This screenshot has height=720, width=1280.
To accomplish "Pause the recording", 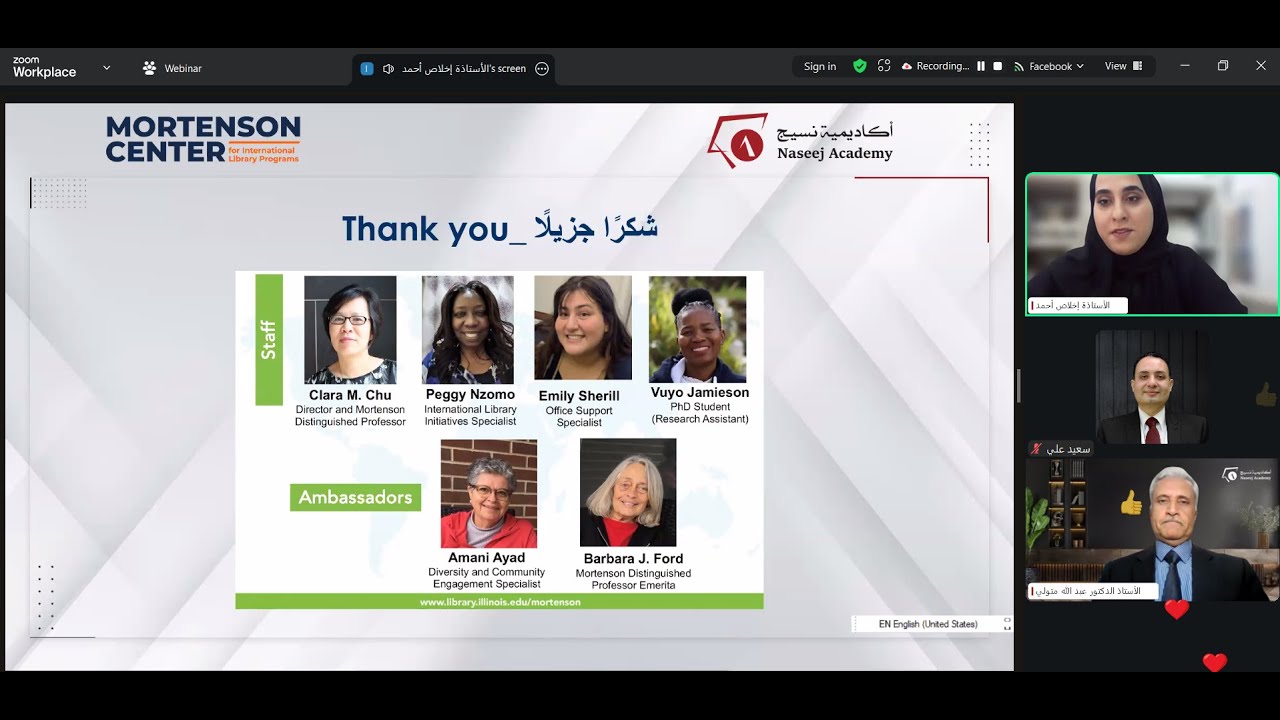I will (x=981, y=66).
